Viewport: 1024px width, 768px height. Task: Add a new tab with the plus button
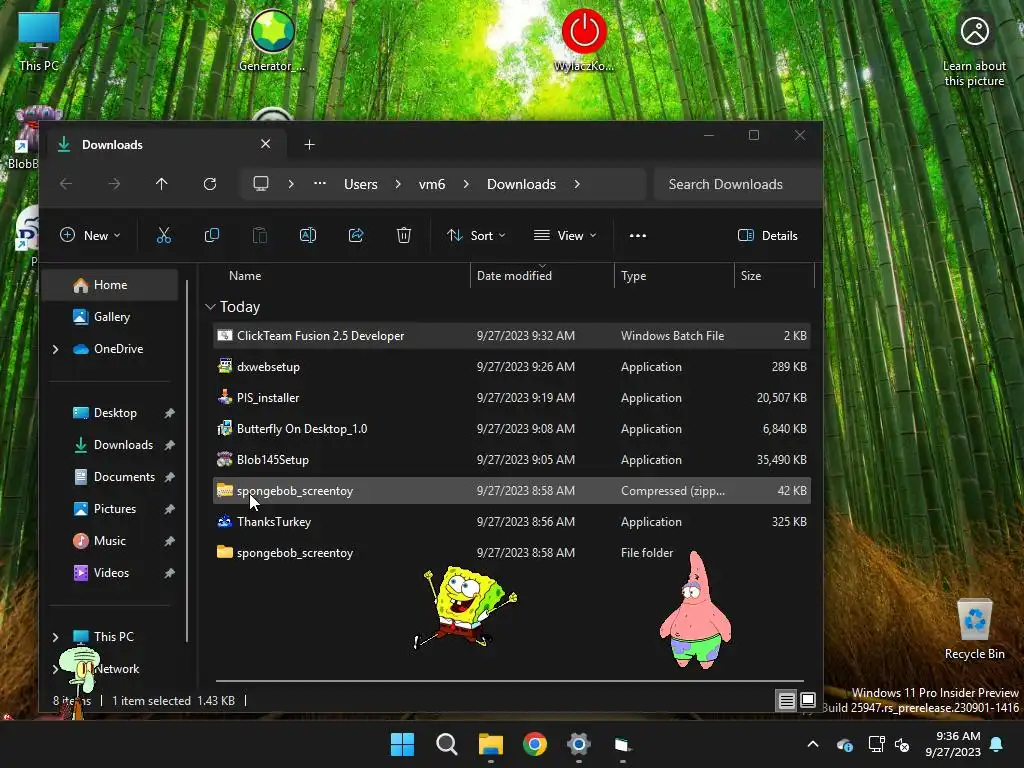[310, 144]
